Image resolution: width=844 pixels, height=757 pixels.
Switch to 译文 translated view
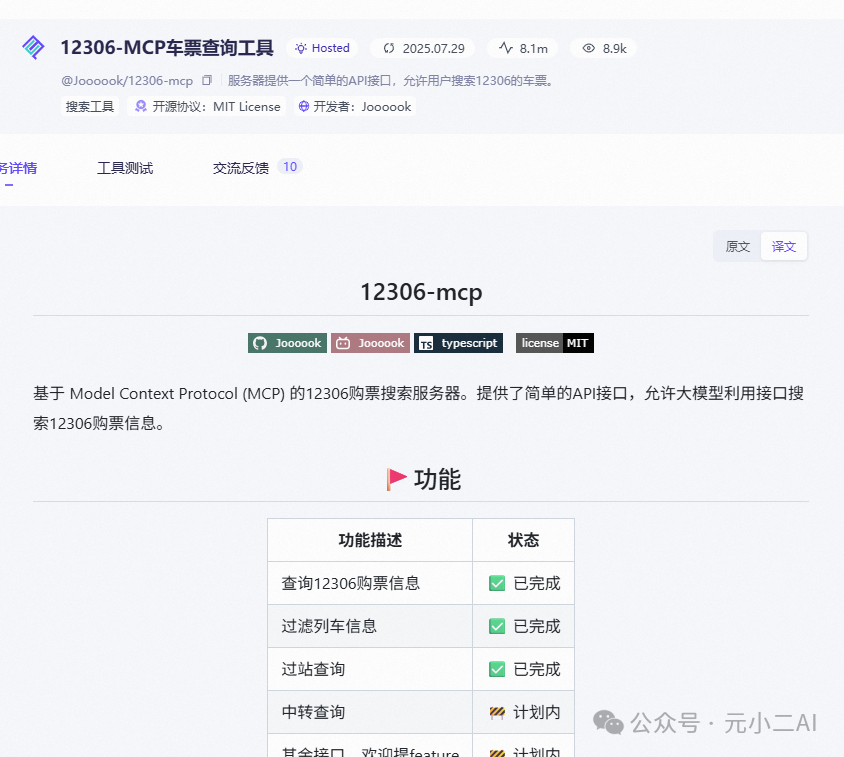pyautogui.click(x=783, y=247)
